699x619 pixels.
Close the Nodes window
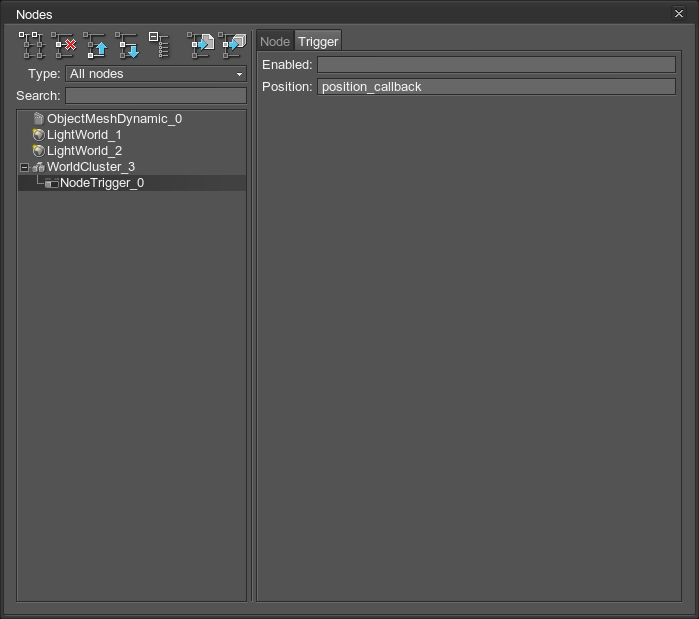(679, 14)
